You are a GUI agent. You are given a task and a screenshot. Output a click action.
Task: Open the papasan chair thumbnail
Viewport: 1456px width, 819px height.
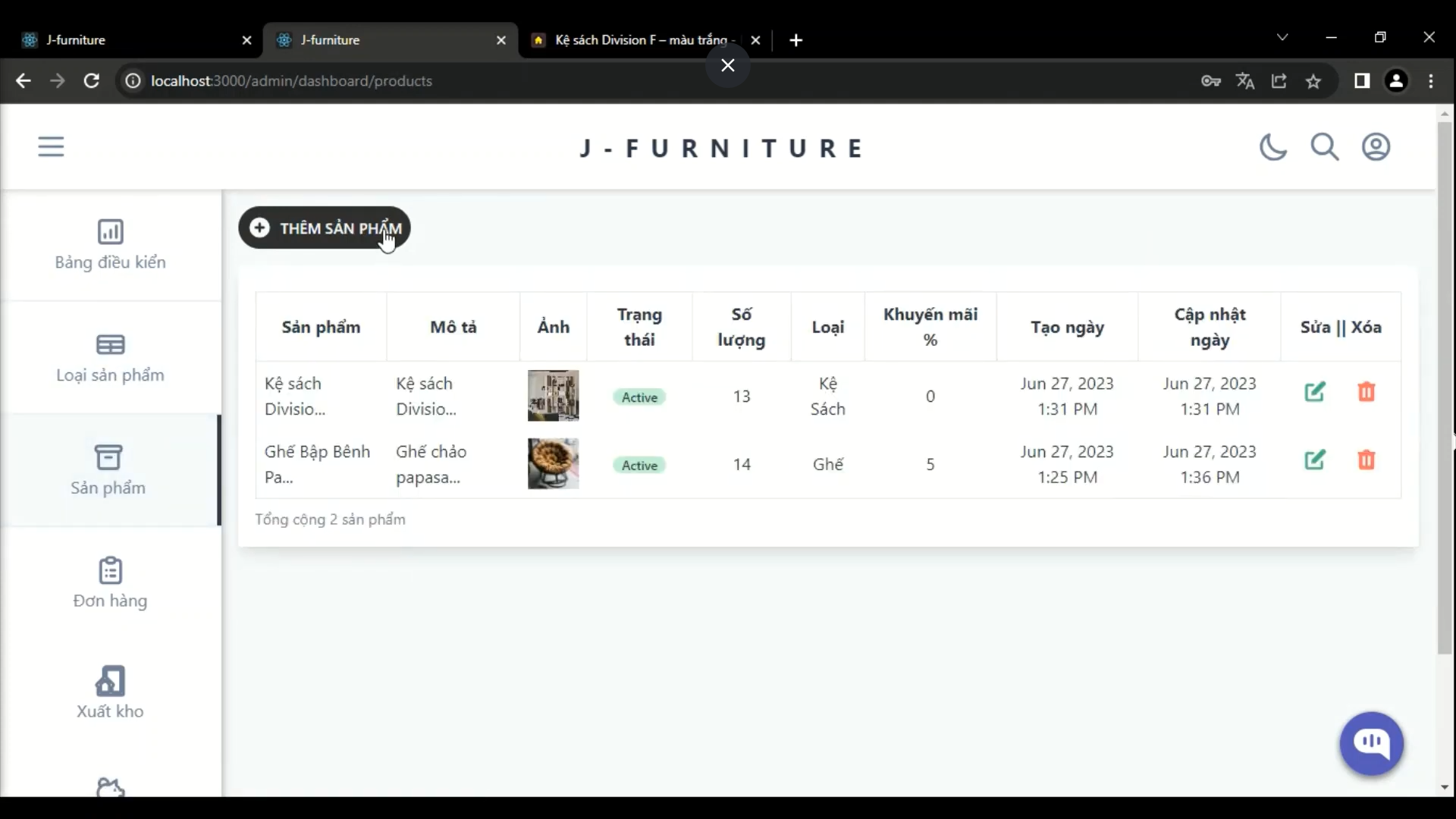point(553,464)
